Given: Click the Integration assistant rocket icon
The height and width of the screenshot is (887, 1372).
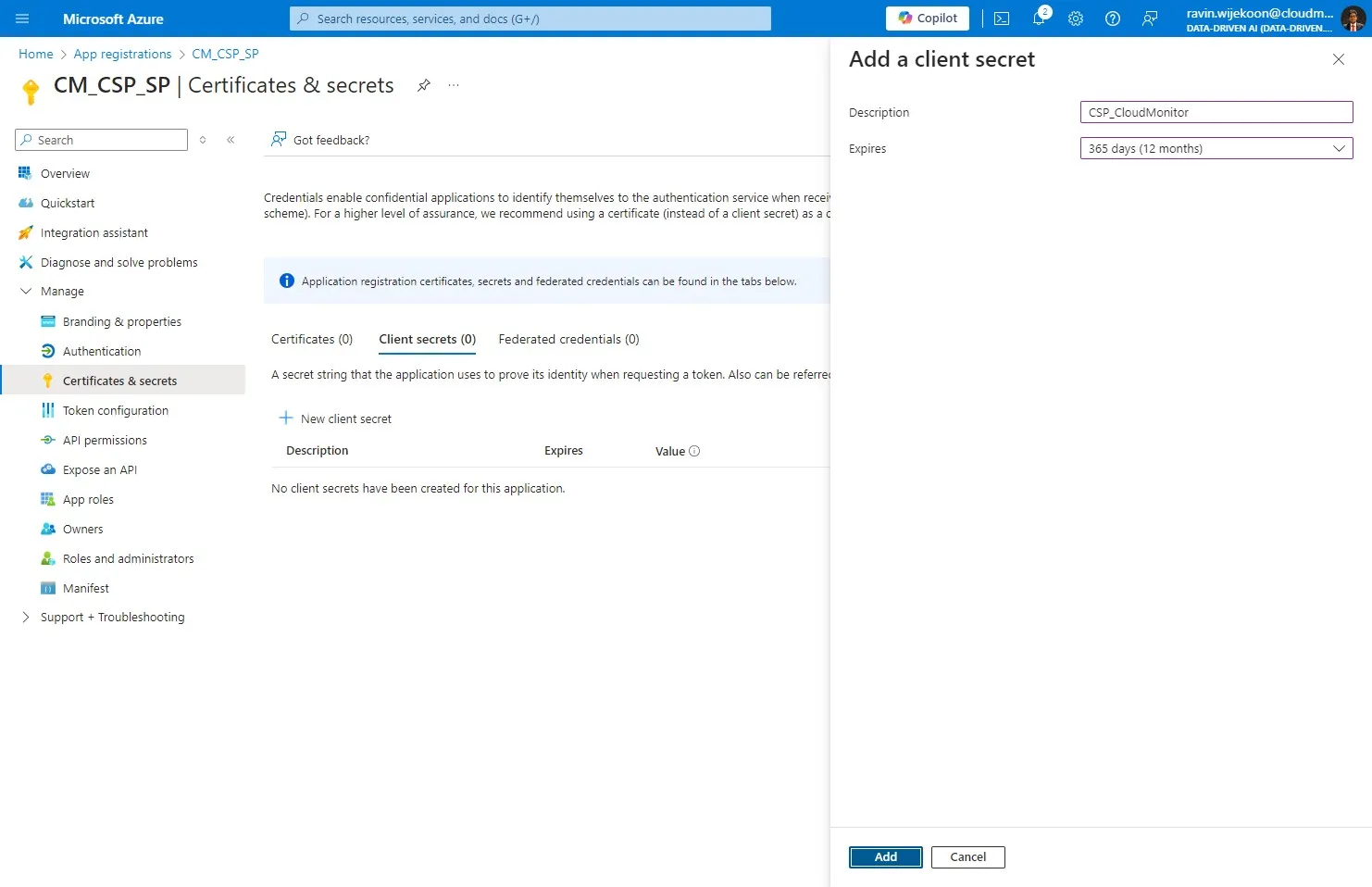Looking at the screenshot, I should [x=26, y=232].
